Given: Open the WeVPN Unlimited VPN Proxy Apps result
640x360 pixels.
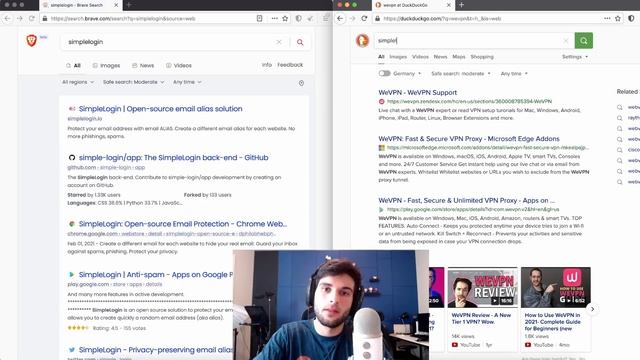Looking at the screenshot, I should pyautogui.click(x=467, y=200).
